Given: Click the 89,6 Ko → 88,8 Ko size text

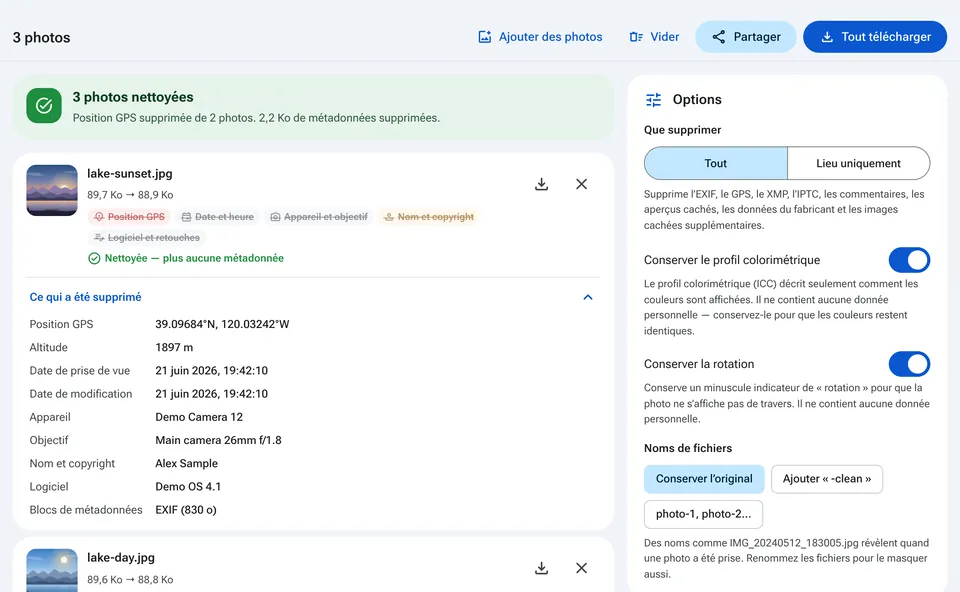Looking at the screenshot, I should [130, 580].
